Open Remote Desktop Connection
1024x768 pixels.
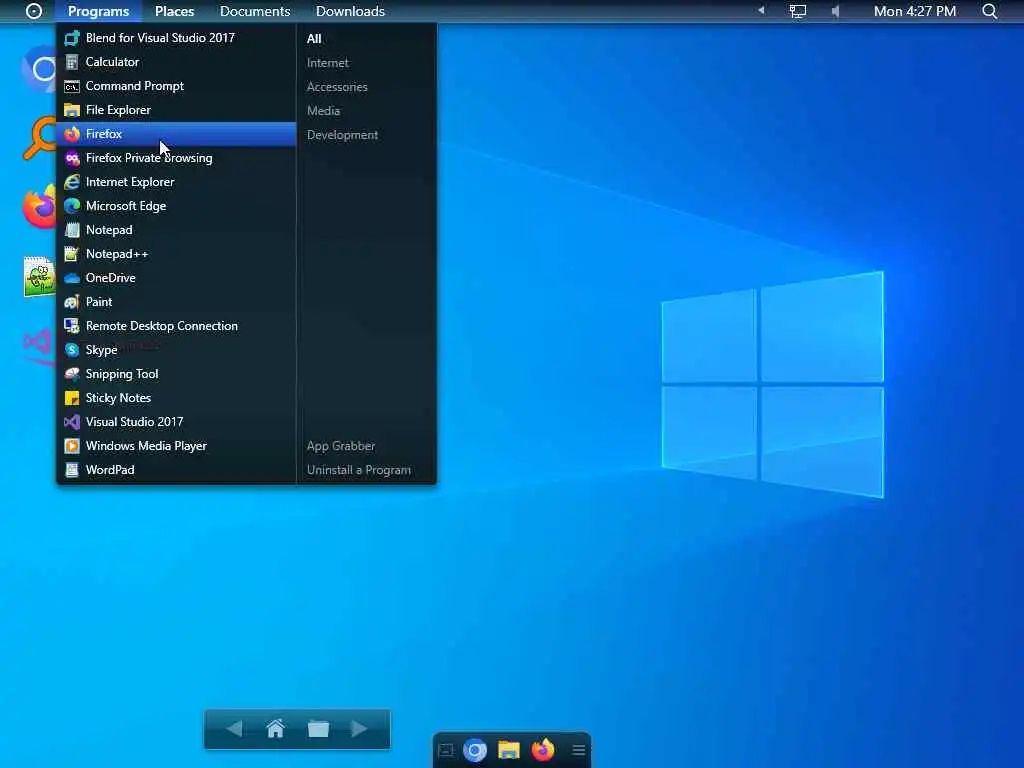176,326
